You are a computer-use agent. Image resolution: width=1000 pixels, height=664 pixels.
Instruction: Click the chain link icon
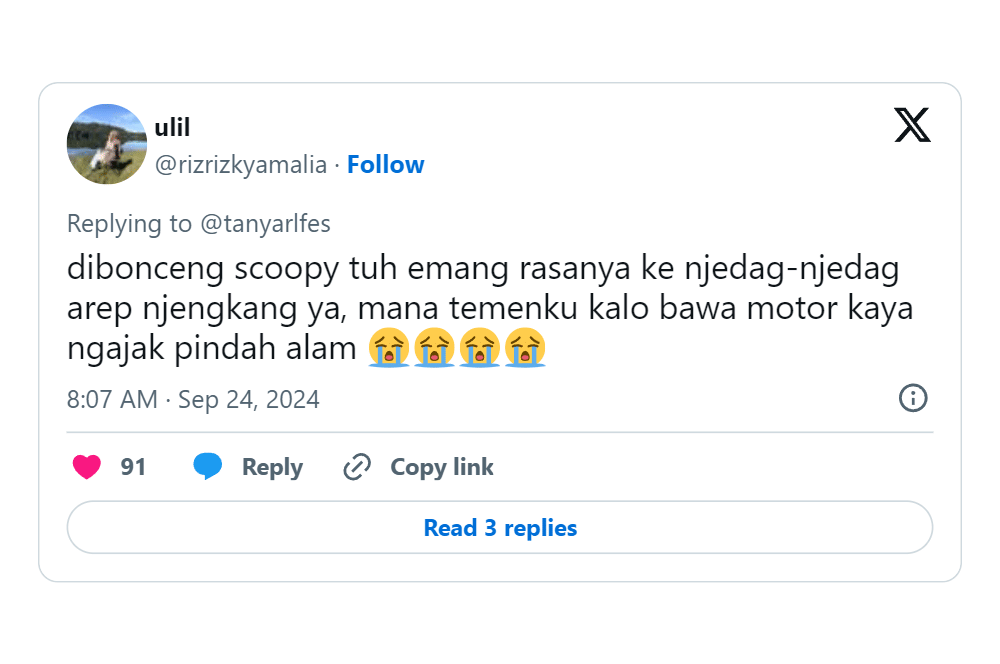[x=357, y=467]
